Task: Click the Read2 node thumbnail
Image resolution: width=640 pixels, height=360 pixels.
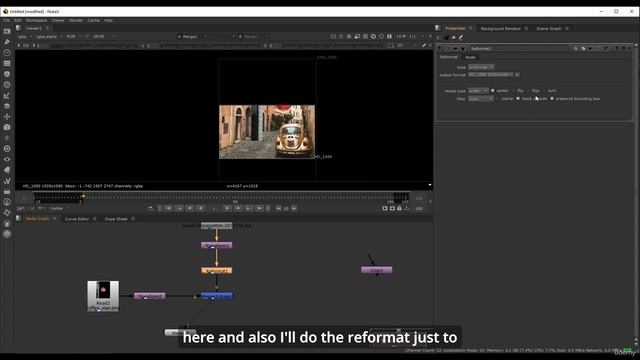Action: [103, 296]
